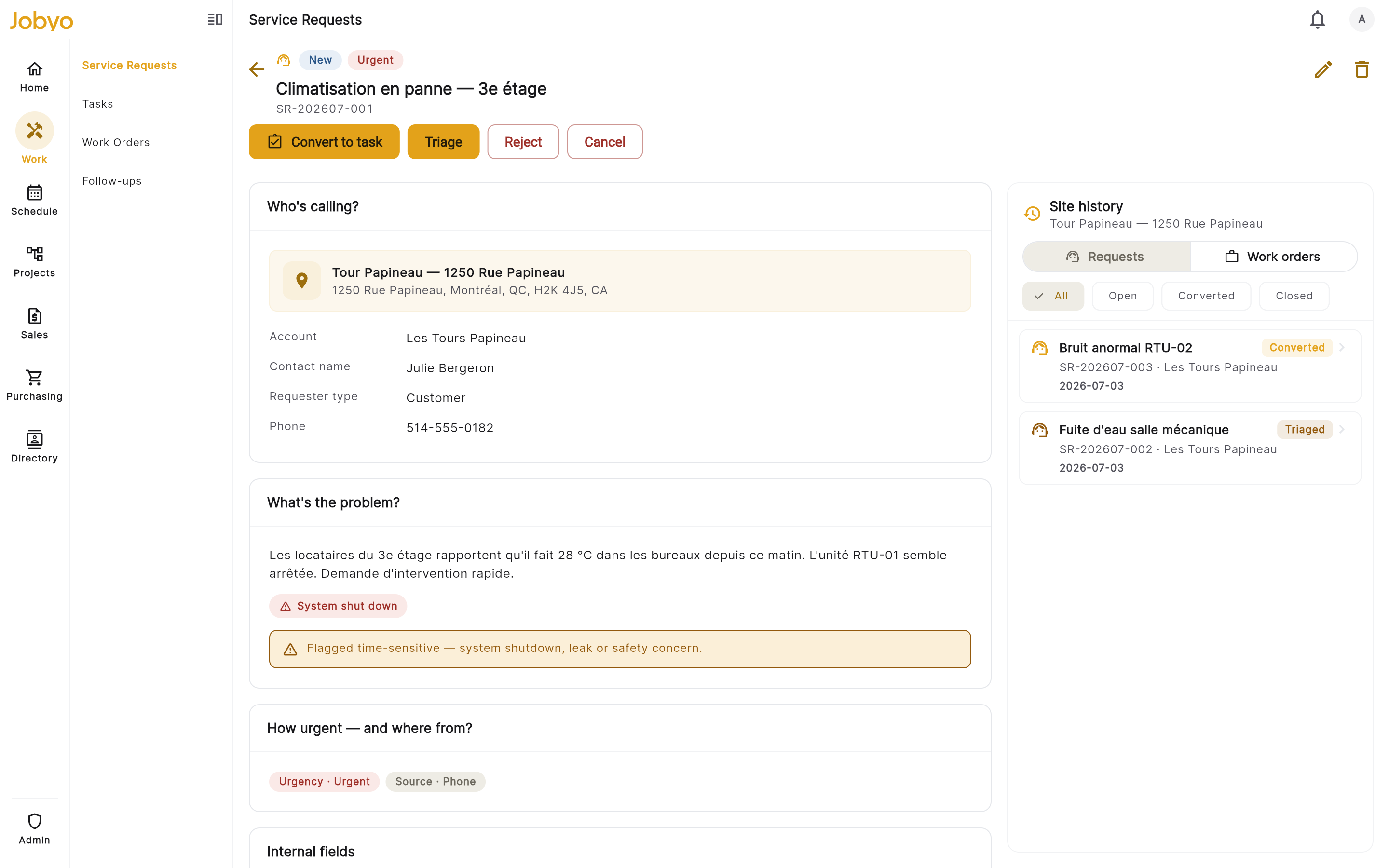Open the Sales section
This screenshot has height=868, width=1389.
(x=34, y=324)
